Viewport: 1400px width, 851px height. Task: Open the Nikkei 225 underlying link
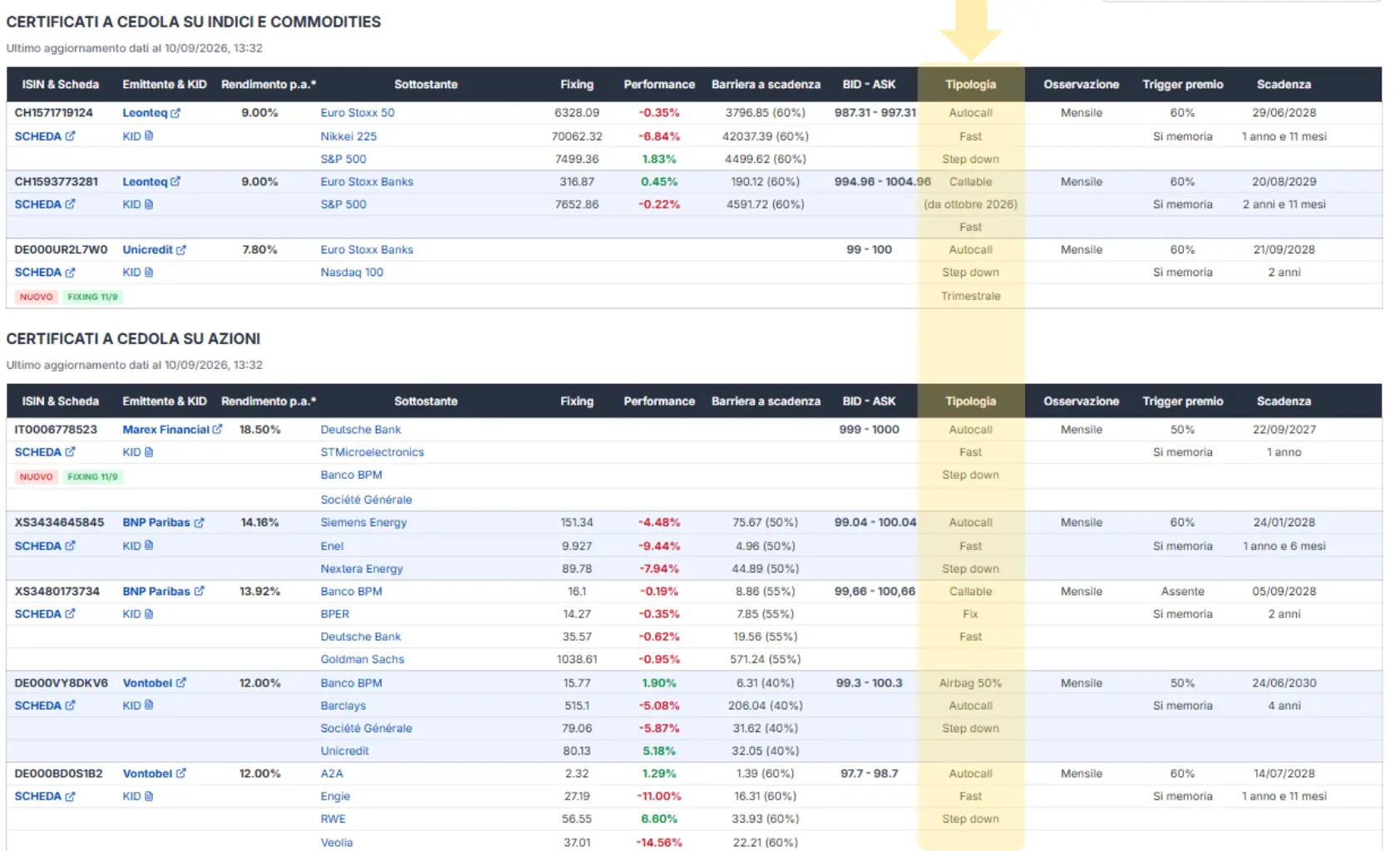point(348,136)
